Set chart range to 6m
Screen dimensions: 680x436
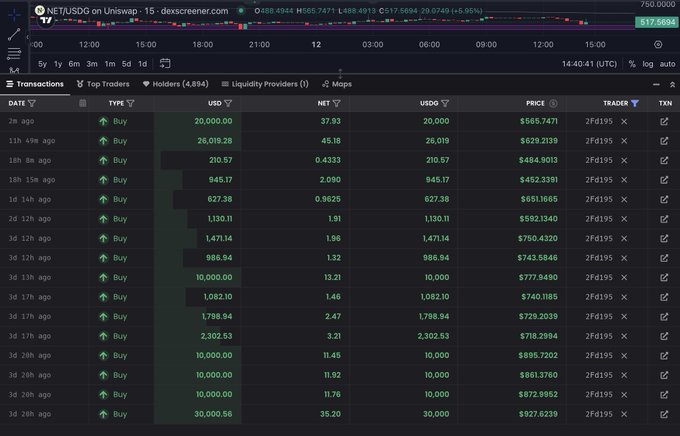(74, 64)
